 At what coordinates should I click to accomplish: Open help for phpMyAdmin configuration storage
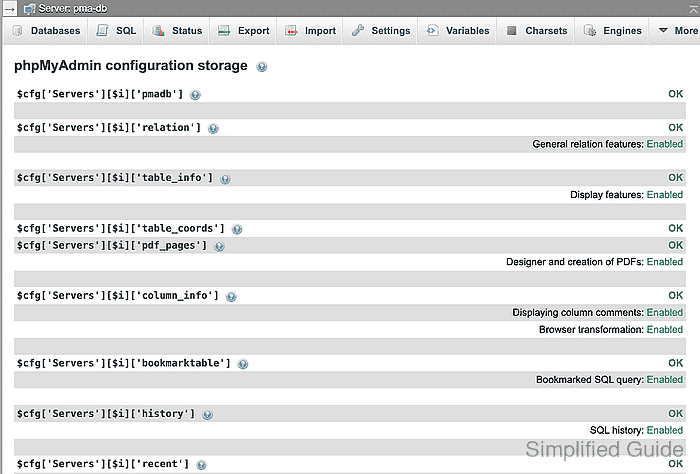[x=262, y=67]
